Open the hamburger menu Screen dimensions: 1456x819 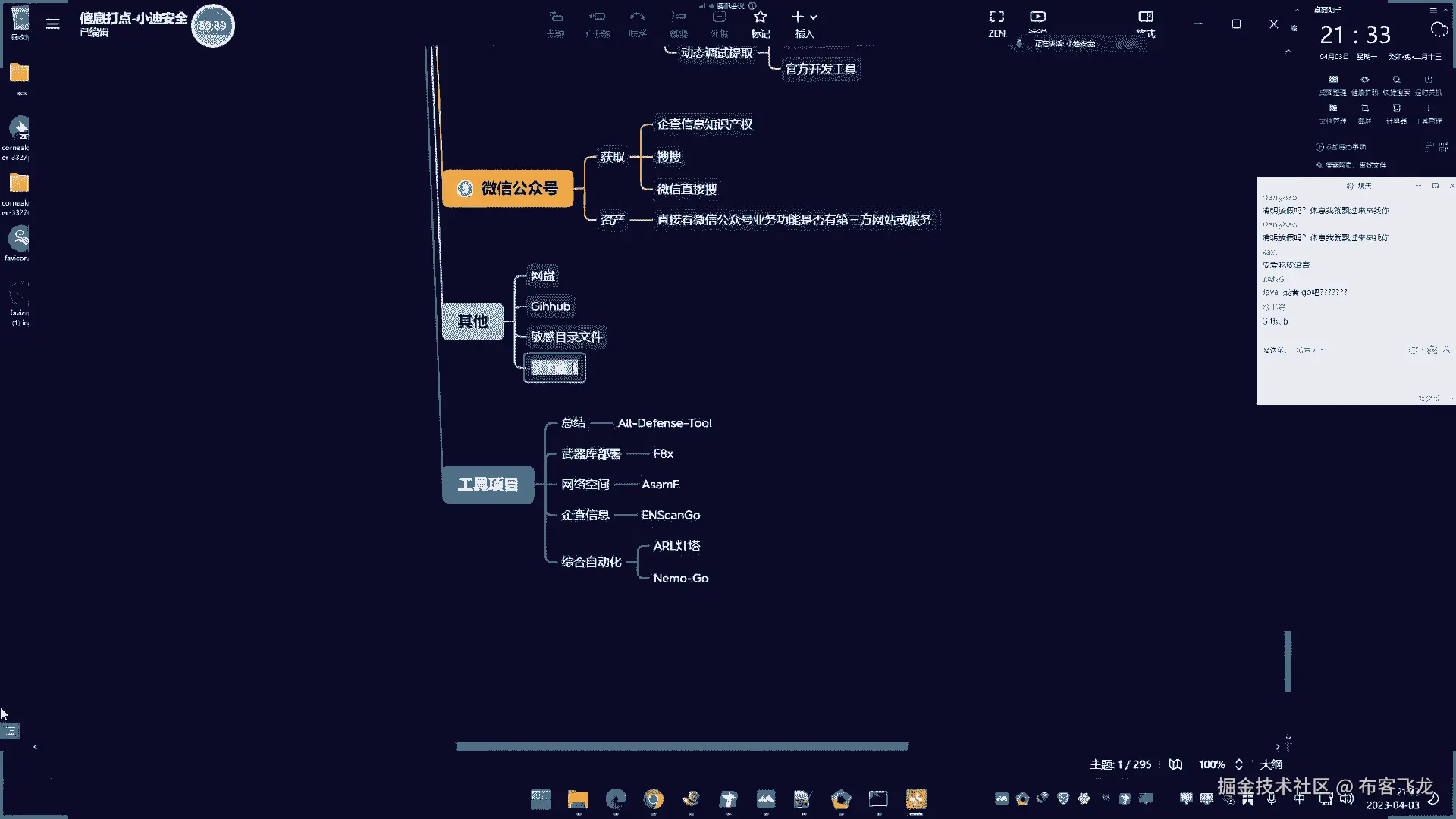(52, 24)
